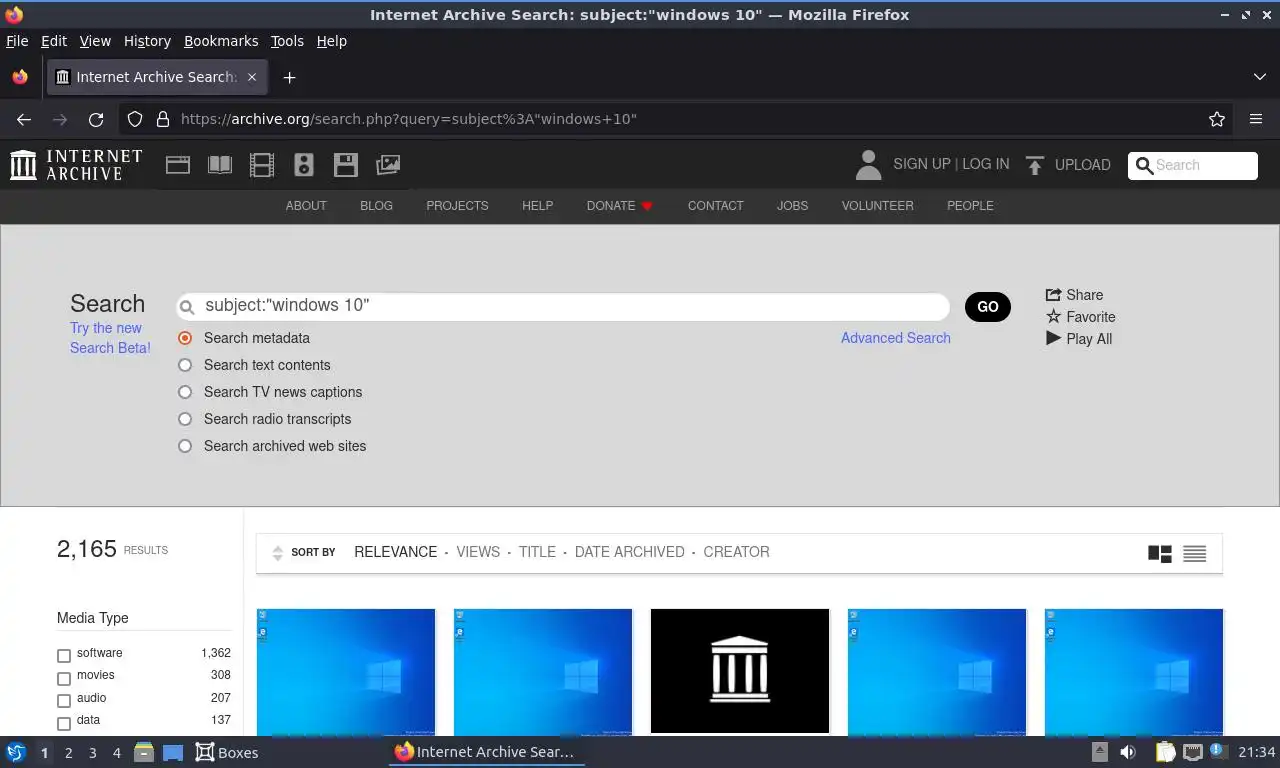Bookmark this page with star
This screenshot has height=768, width=1280.
[x=1217, y=119]
